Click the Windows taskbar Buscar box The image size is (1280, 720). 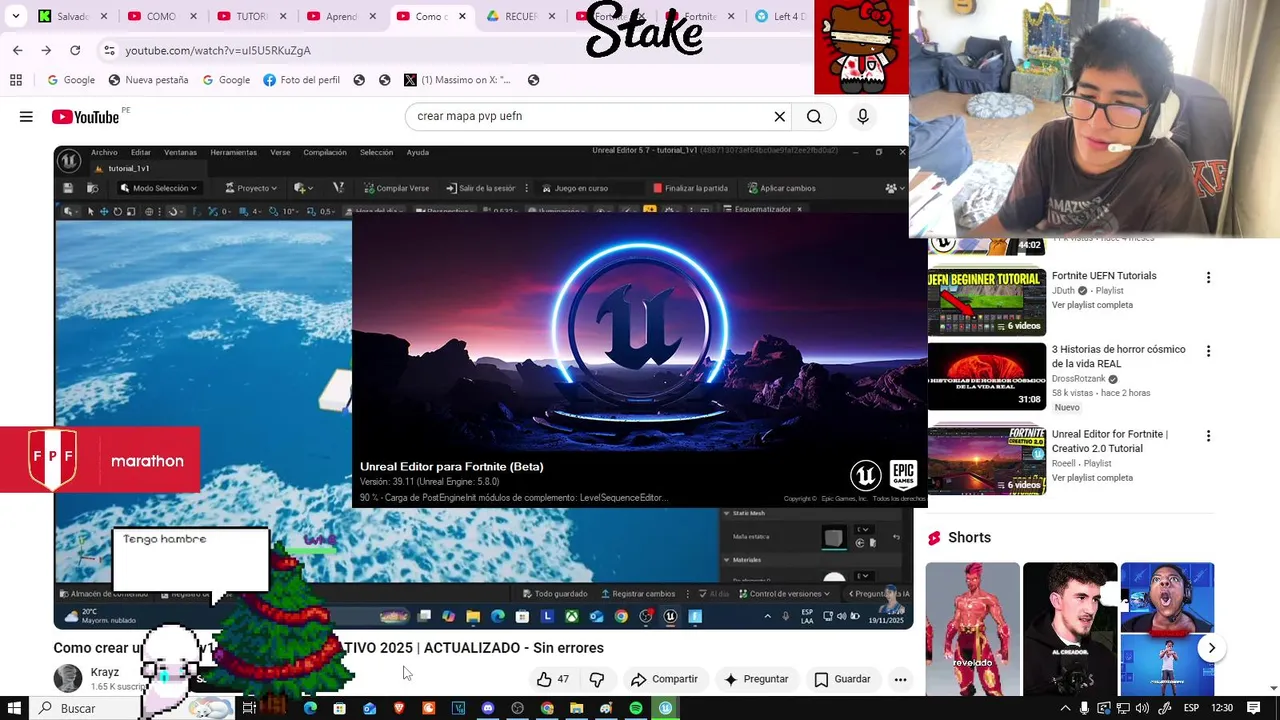pos(130,708)
